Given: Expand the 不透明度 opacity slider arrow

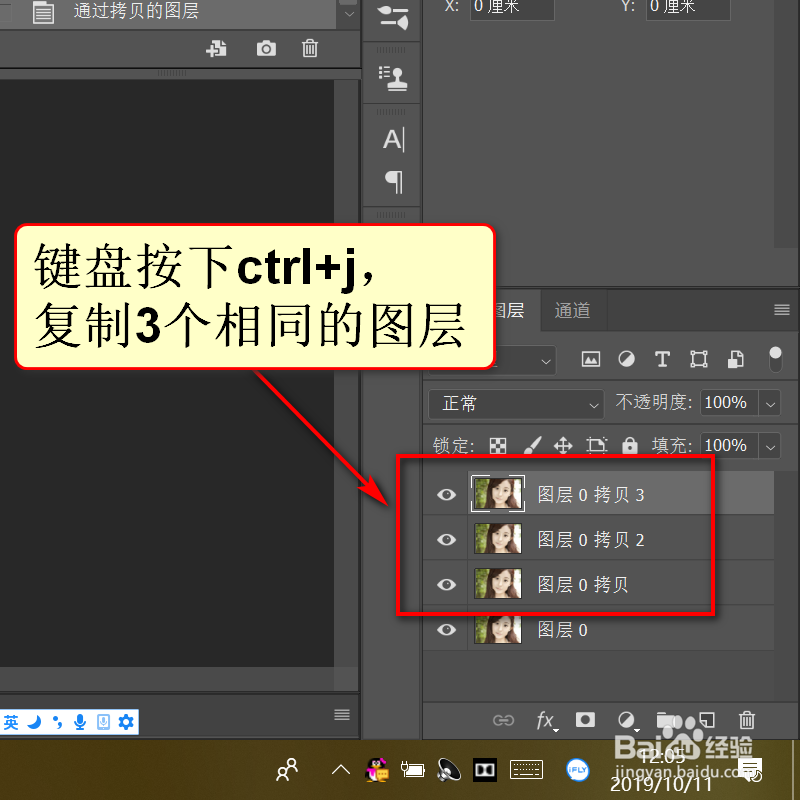Looking at the screenshot, I should (770, 404).
